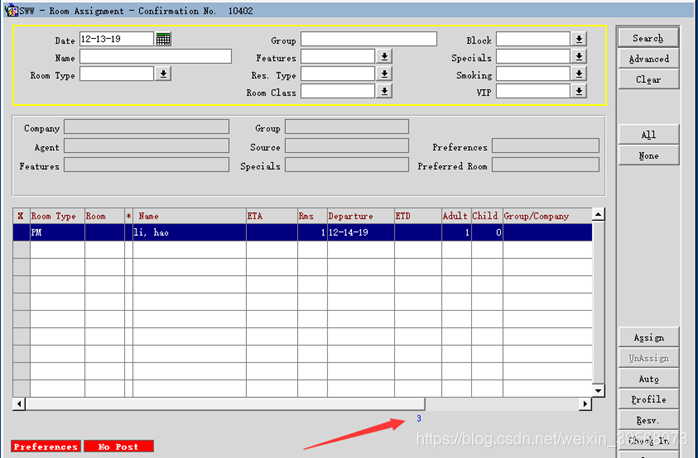This screenshot has height=458, width=698.
Task: Open the guest Profile button
Action: click(x=649, y=399)
